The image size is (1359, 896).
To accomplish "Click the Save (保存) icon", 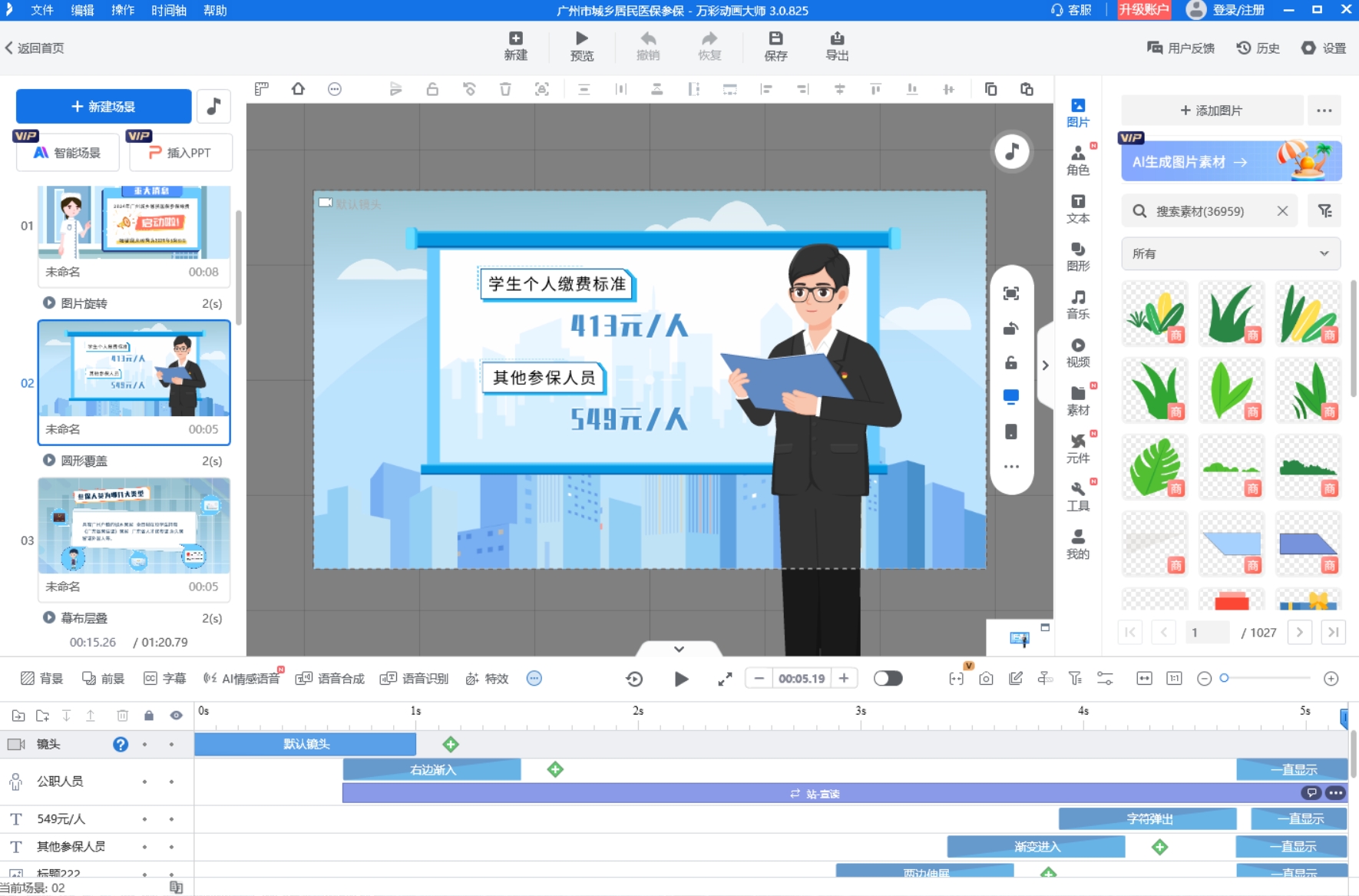I will tap(775, 46).
